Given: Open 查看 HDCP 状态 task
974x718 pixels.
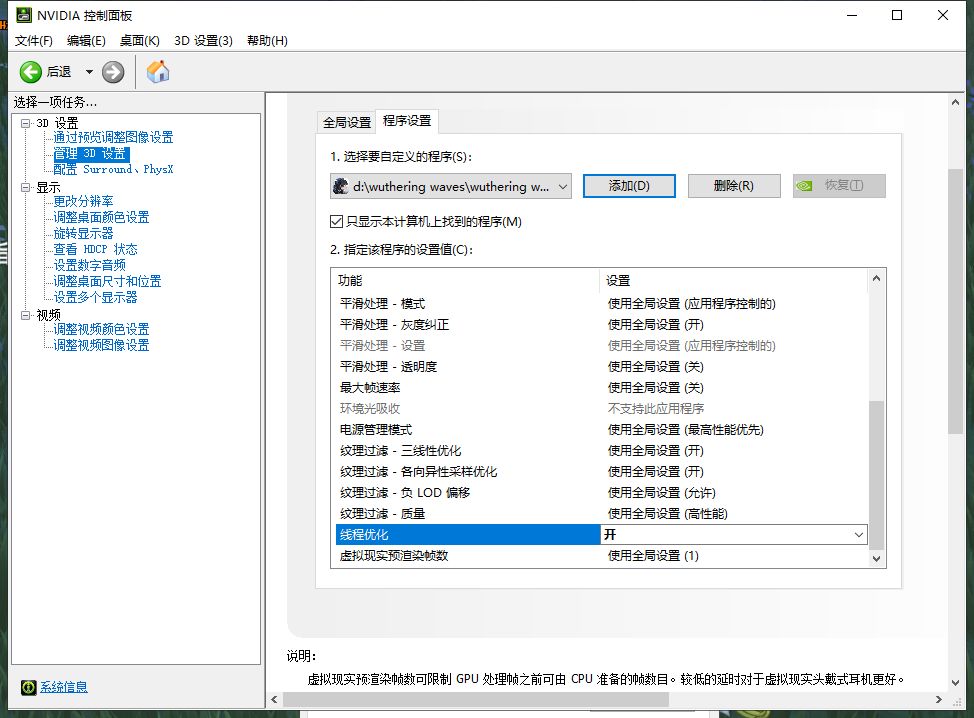Looking at the screenshot, I should (95, 249).
